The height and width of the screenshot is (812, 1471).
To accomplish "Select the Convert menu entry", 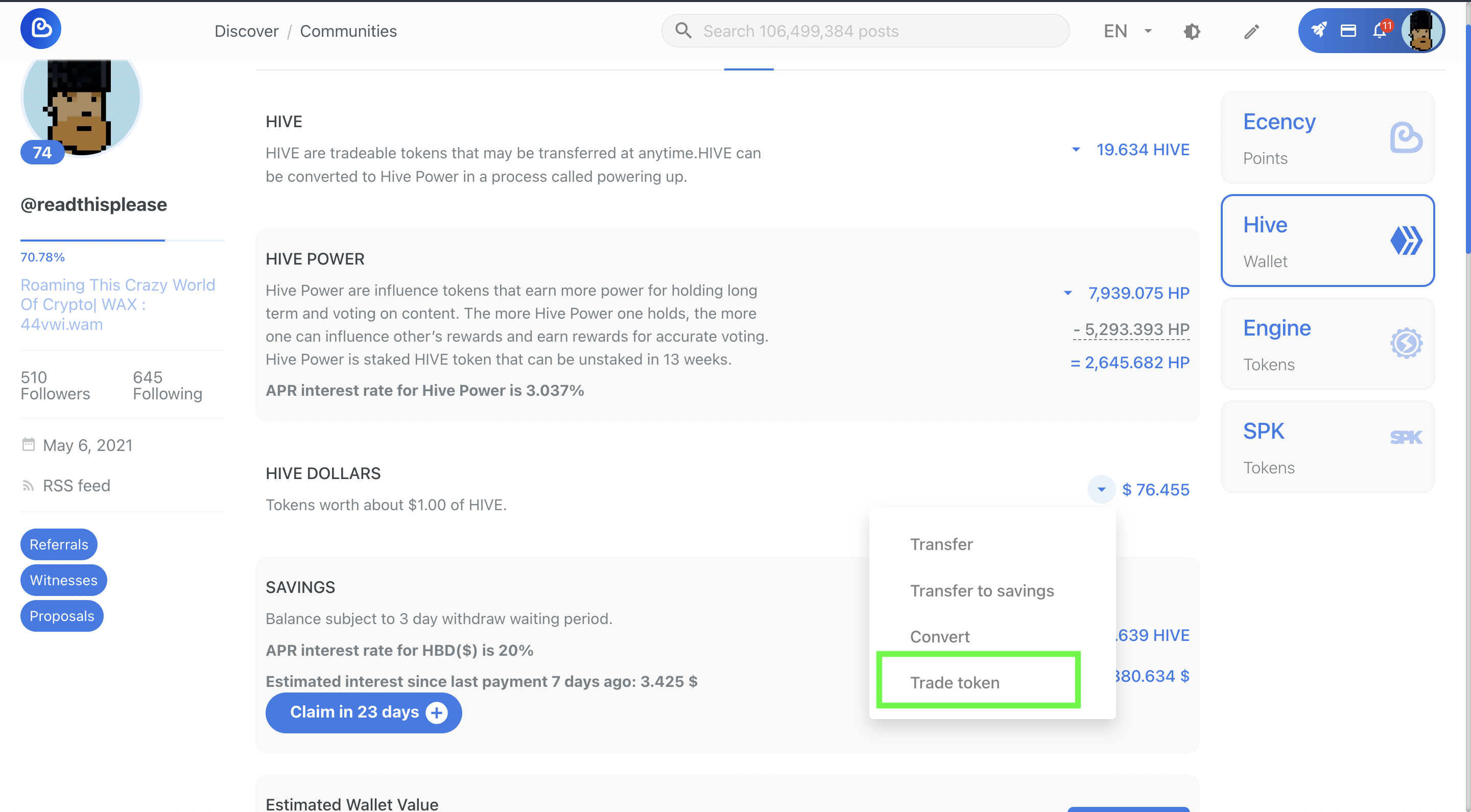I will coord(940,637).
